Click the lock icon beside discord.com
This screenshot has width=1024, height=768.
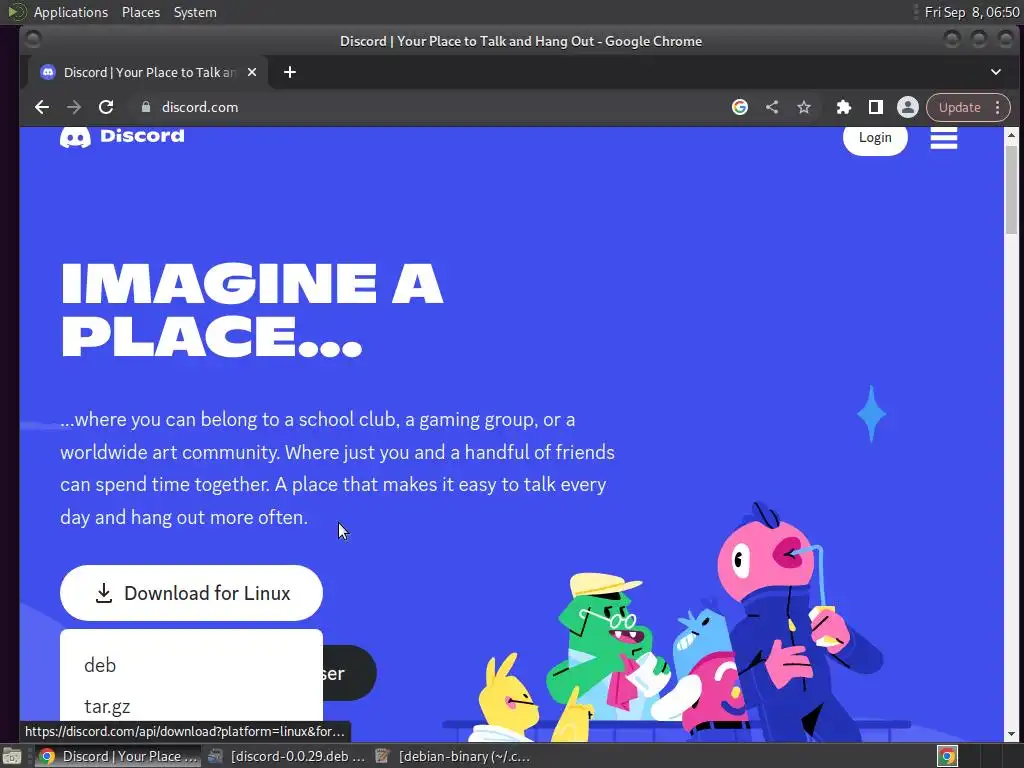(x=146, y=107)
